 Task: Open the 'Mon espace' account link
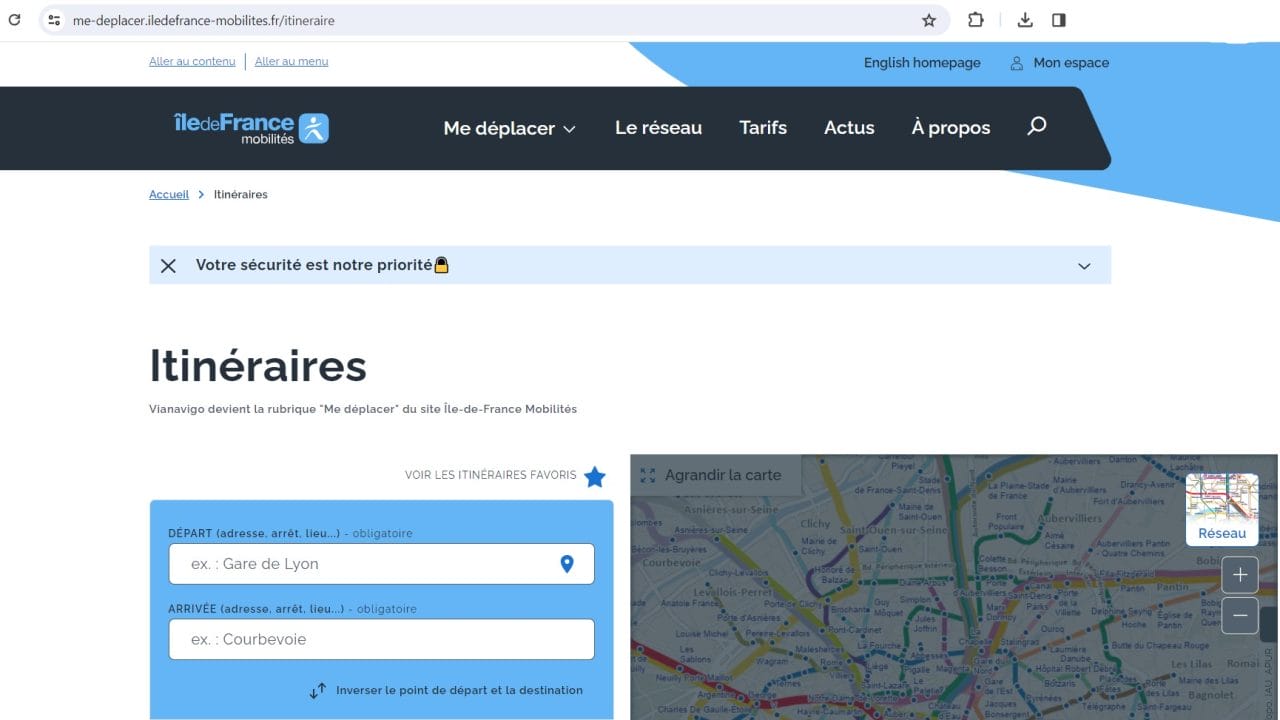1060,63
